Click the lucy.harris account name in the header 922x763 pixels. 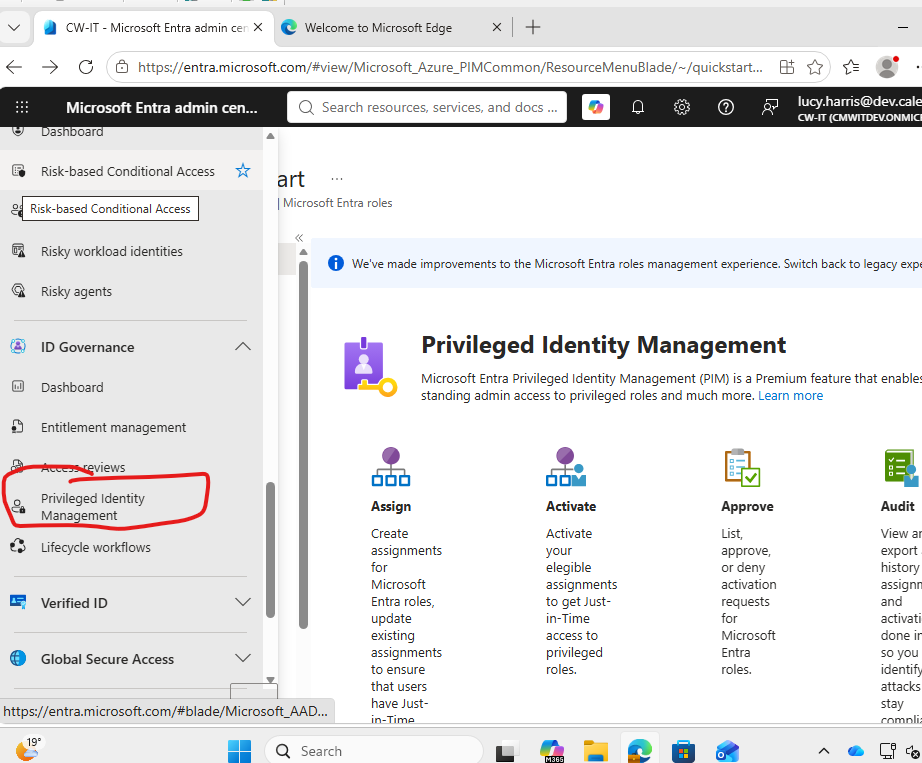click(858, 101)
